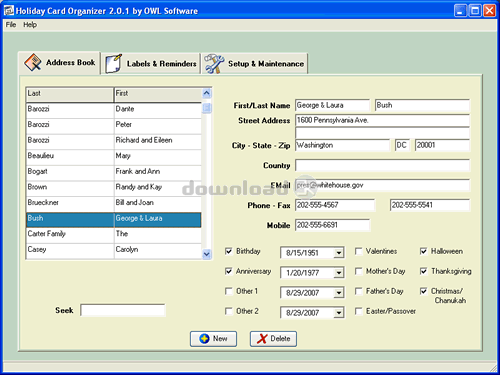Open the Birthday date dropdown
The width and height of the screenshot is (500, 375).
339,253
